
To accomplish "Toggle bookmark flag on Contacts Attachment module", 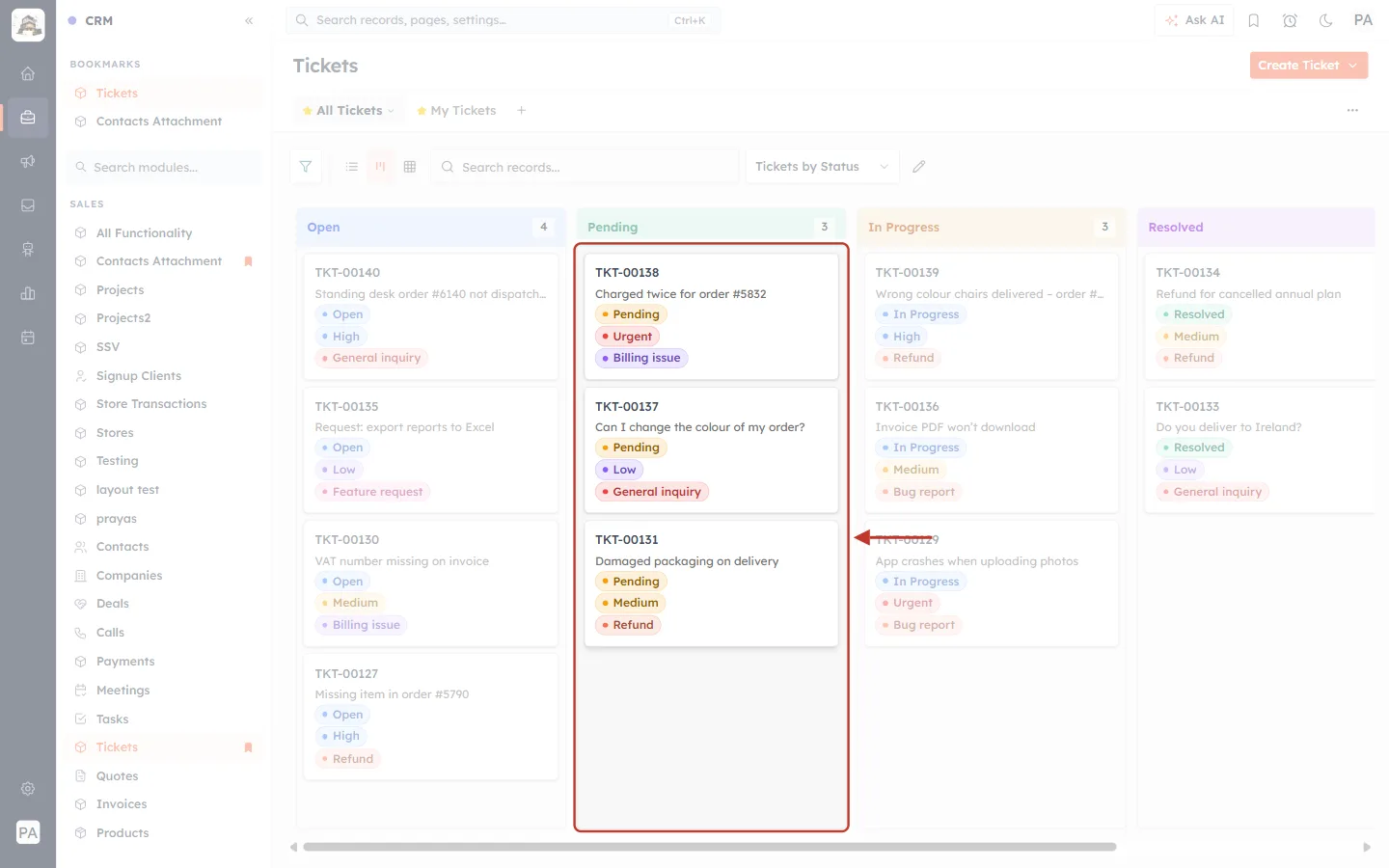I will (248, 261).
